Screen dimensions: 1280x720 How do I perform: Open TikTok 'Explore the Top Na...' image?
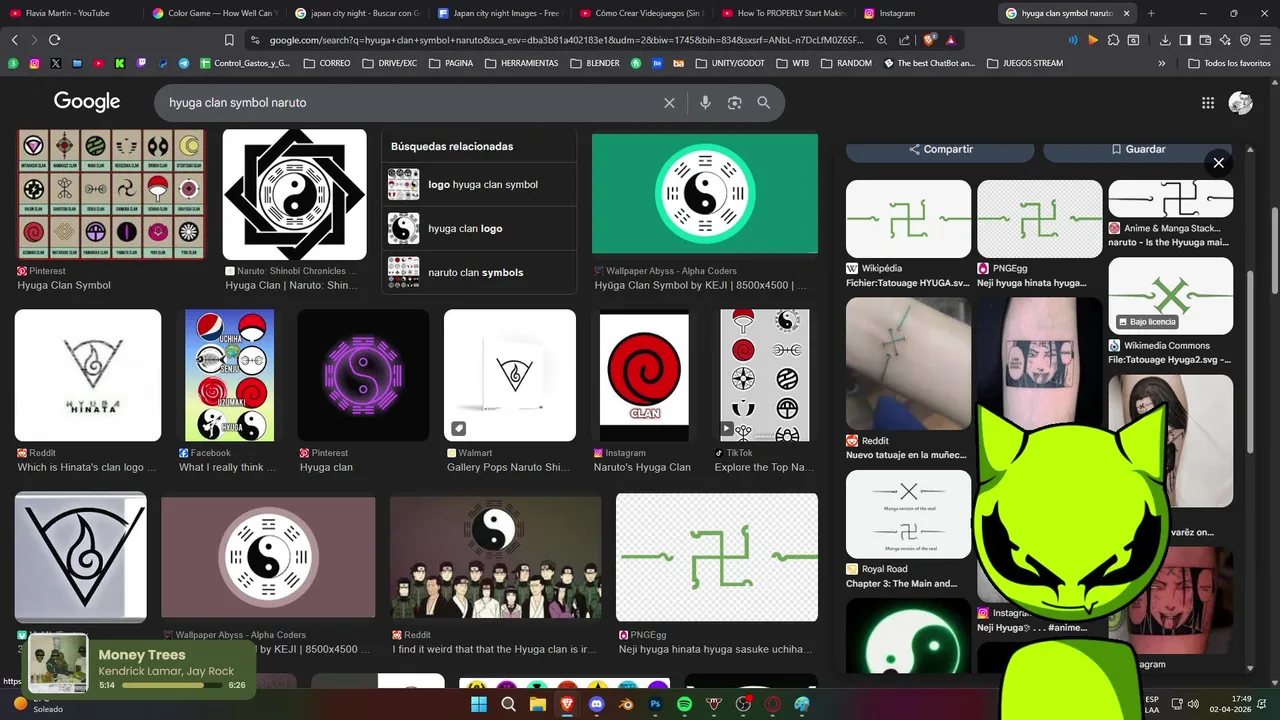pos(765,375)
